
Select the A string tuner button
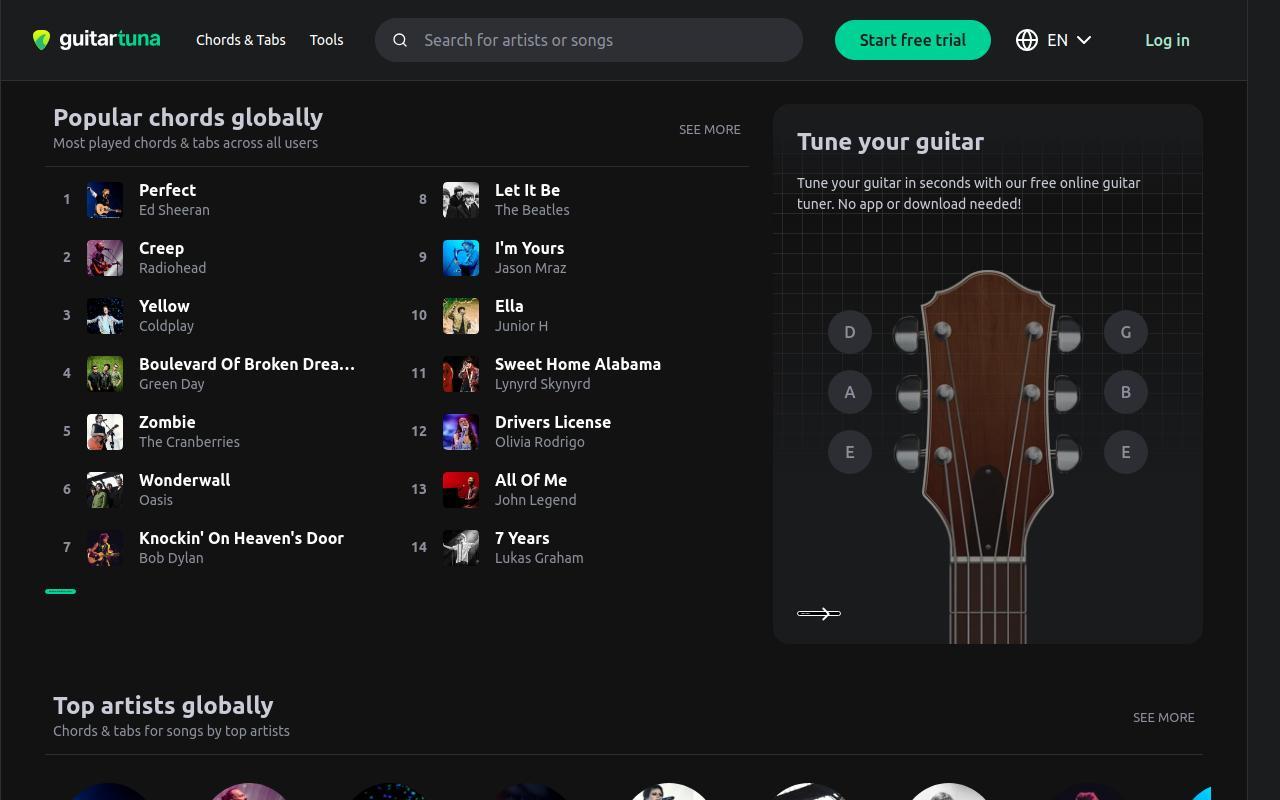[850, 392]
